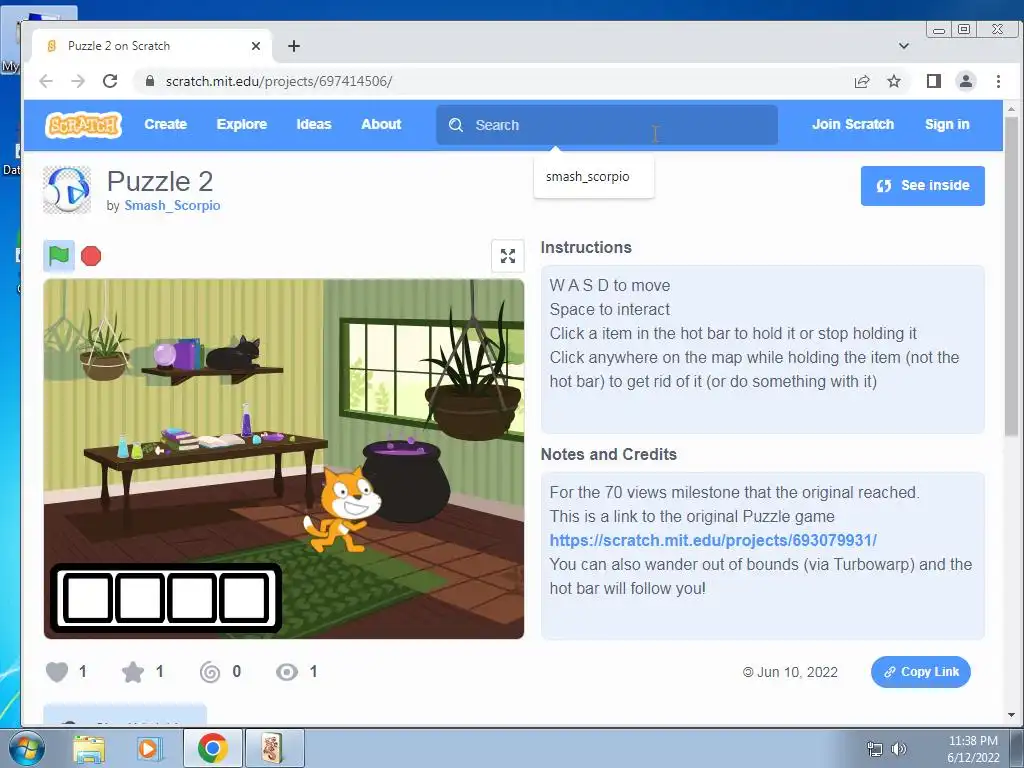
Task: Select the Puzzle 2 on Scratch tab
Action: [151, 46]
